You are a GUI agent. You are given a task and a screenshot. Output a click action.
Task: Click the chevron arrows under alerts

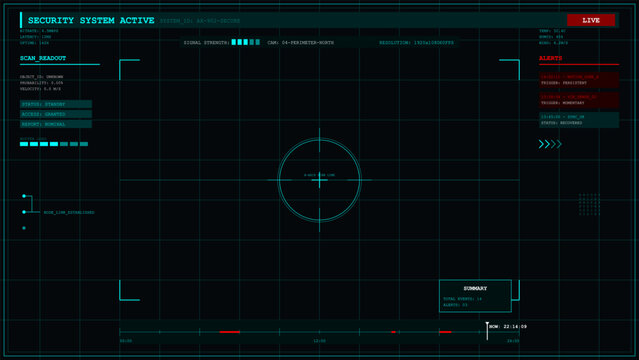click(550, 144)
